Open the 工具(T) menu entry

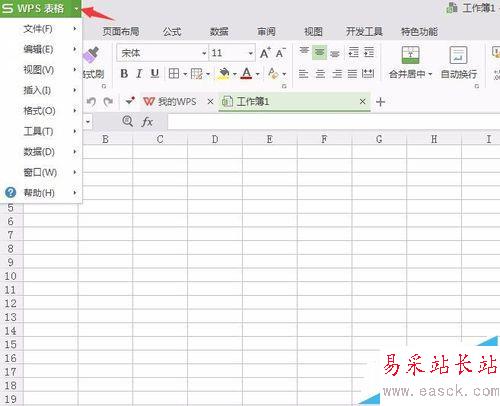tap(41, 131)
